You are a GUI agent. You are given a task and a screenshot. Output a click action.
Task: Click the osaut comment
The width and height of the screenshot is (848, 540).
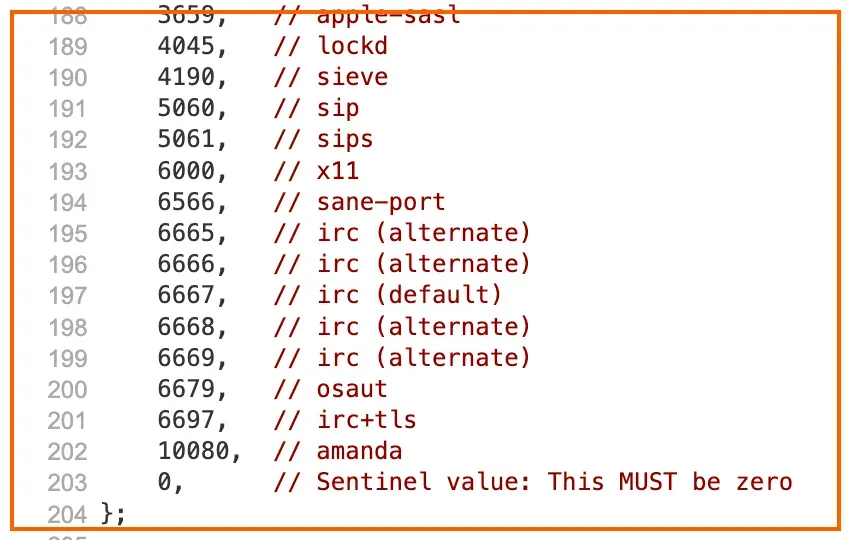pos(330,389)
